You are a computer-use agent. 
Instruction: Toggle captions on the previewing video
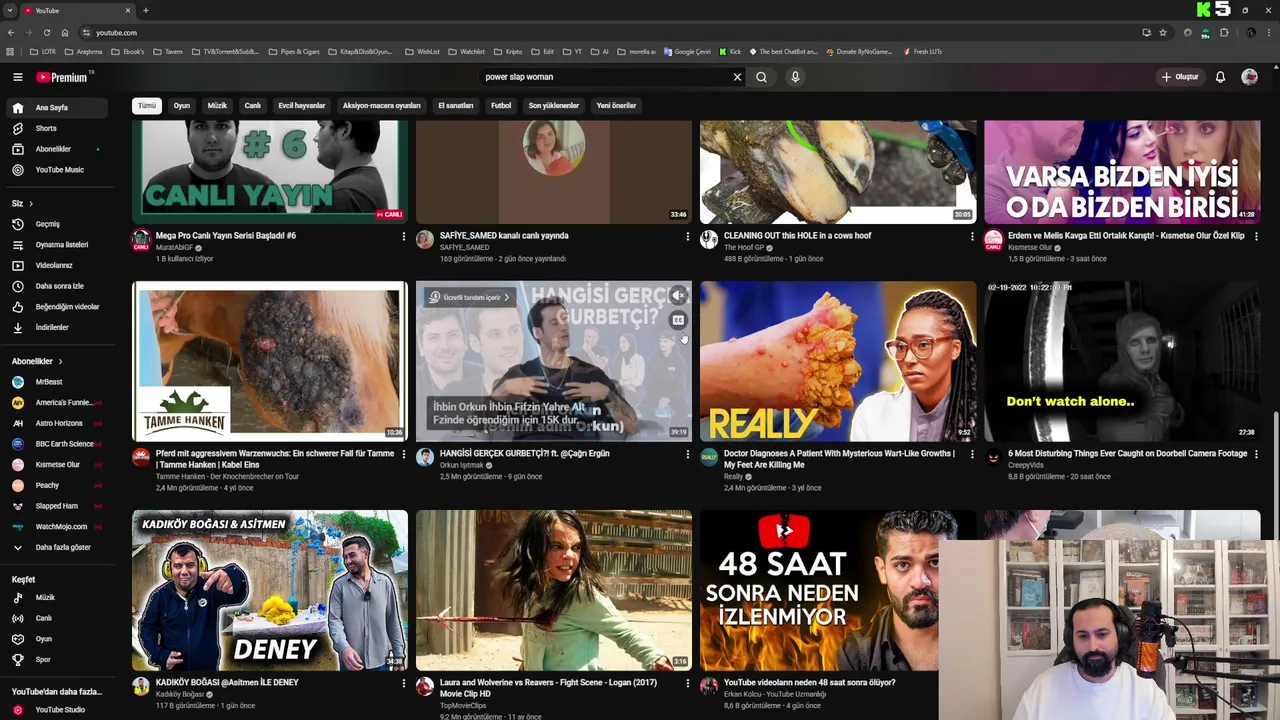point(678,320)
